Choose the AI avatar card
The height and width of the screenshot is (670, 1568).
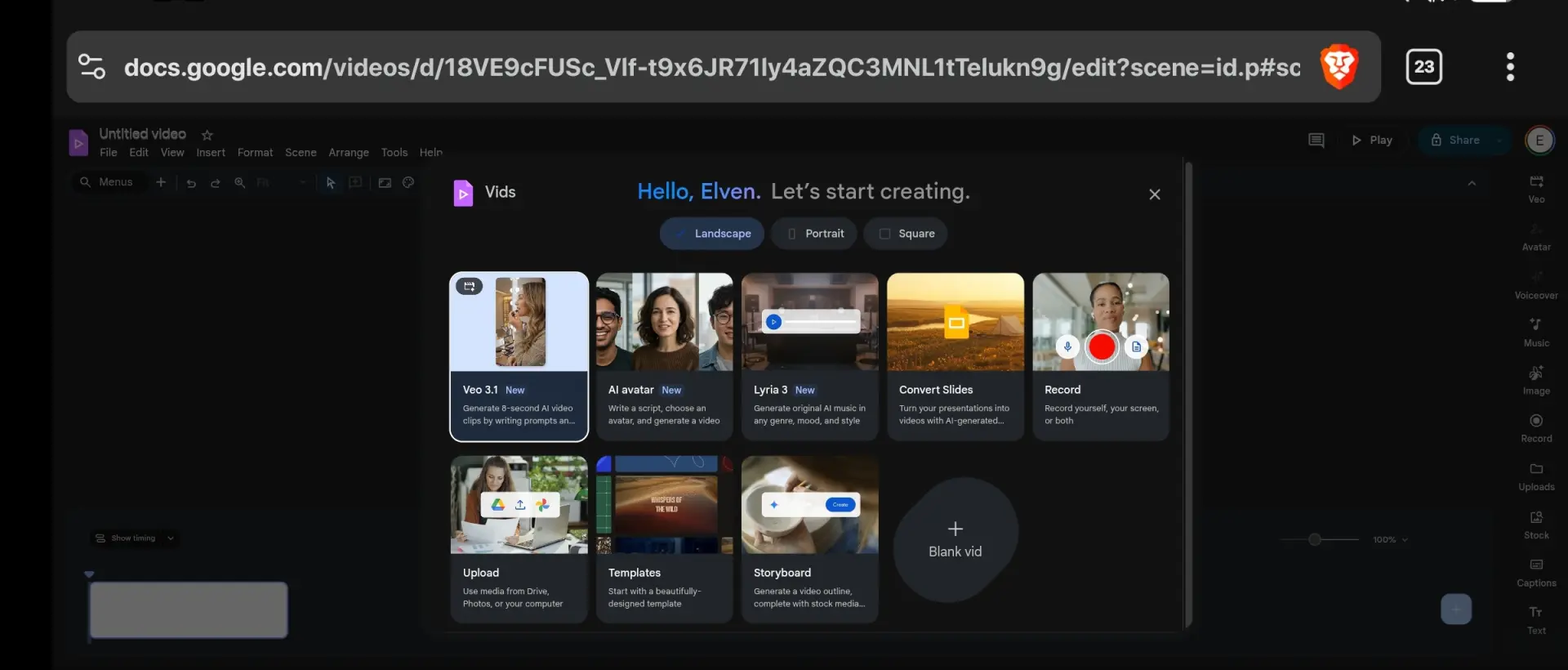(x=665, y=356)
